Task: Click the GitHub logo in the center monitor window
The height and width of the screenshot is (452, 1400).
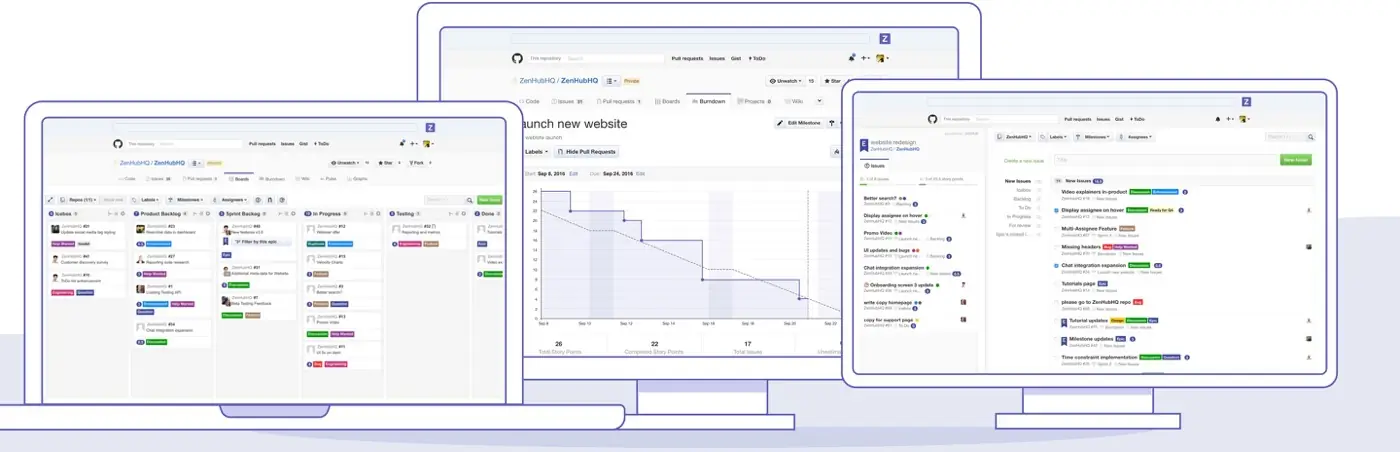Action: [517, 59]
